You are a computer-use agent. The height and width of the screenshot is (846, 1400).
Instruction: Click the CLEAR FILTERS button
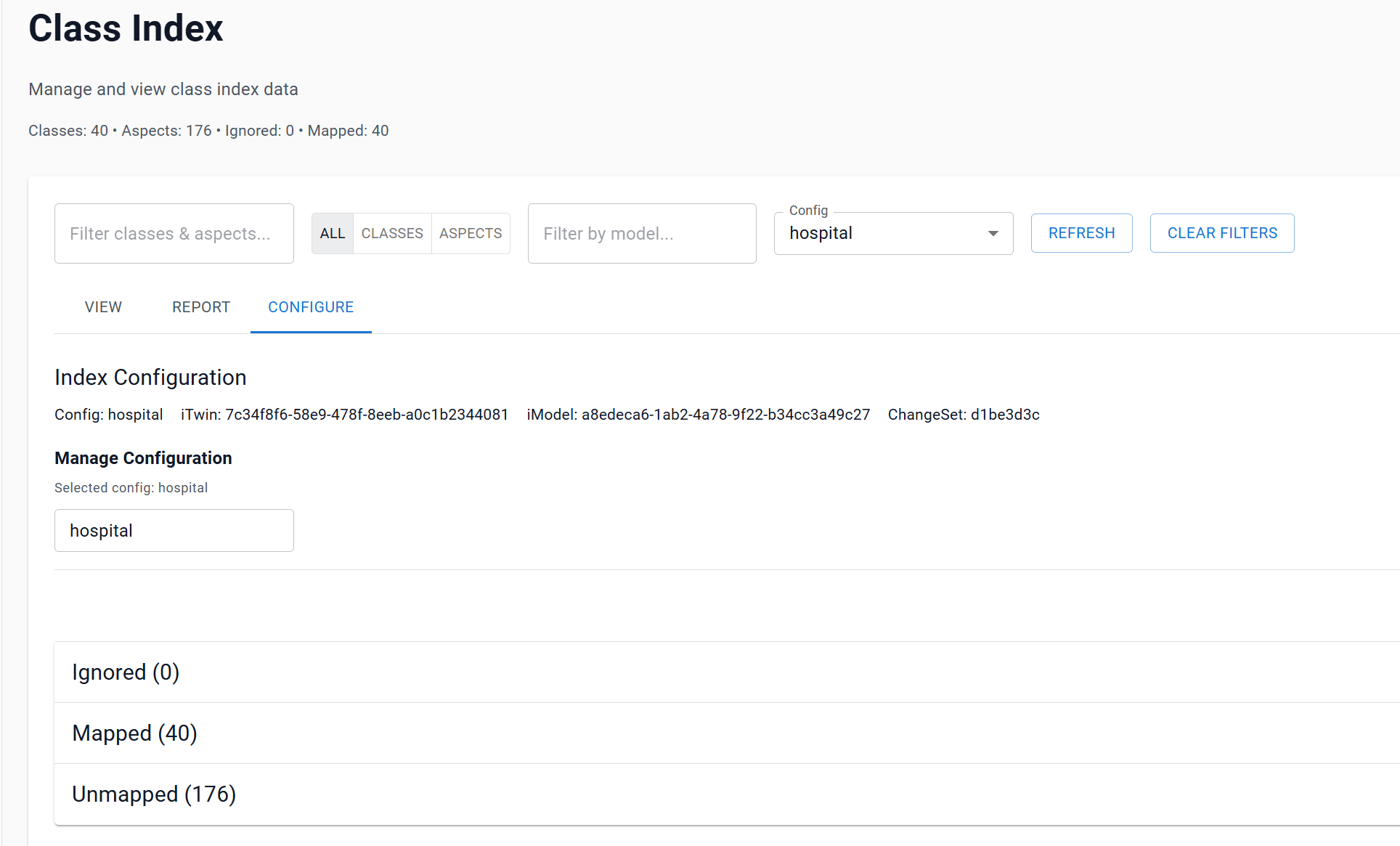click(1222, 233)
